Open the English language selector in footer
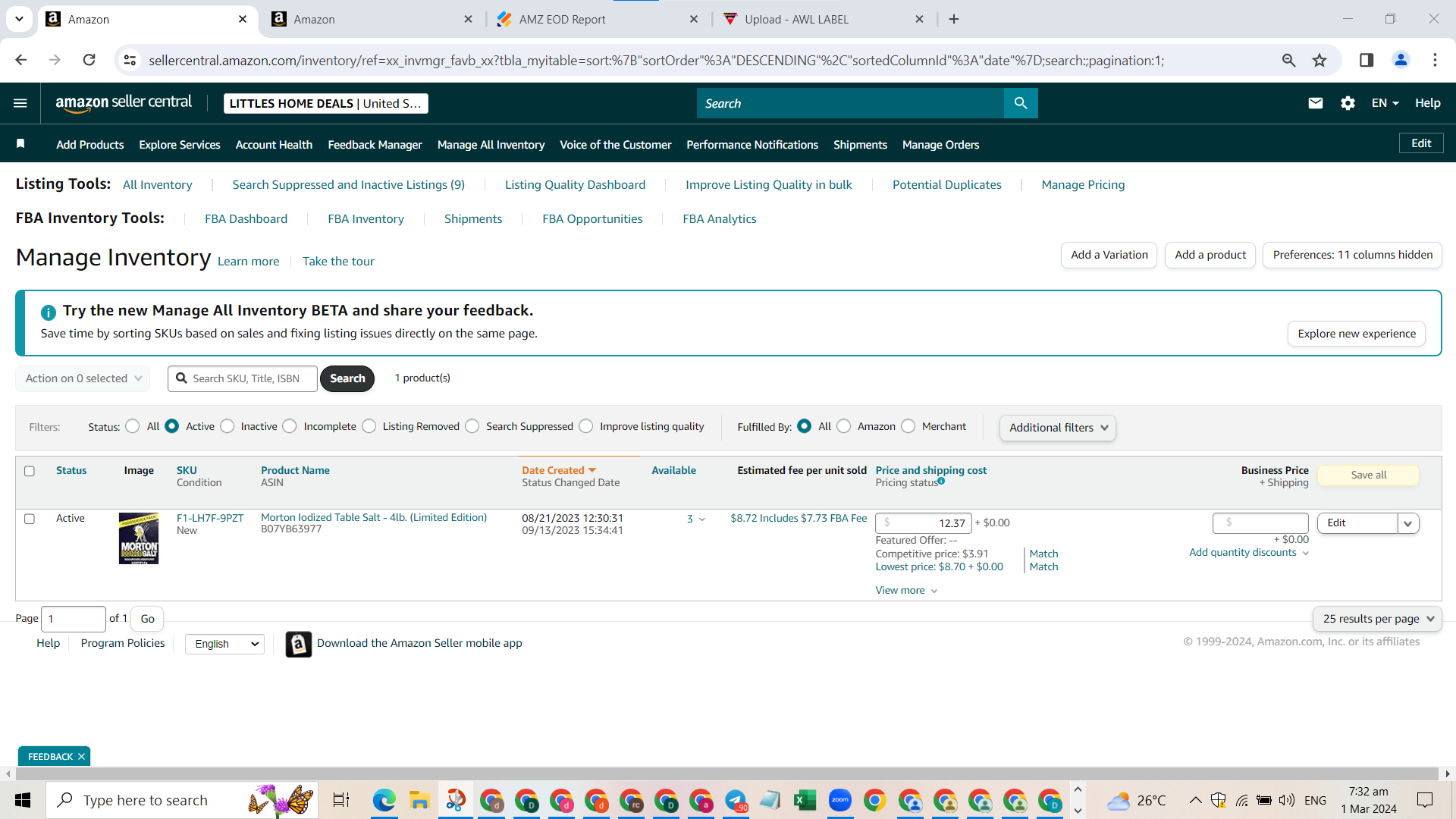 pyautogui.click(x=224, y=644)
